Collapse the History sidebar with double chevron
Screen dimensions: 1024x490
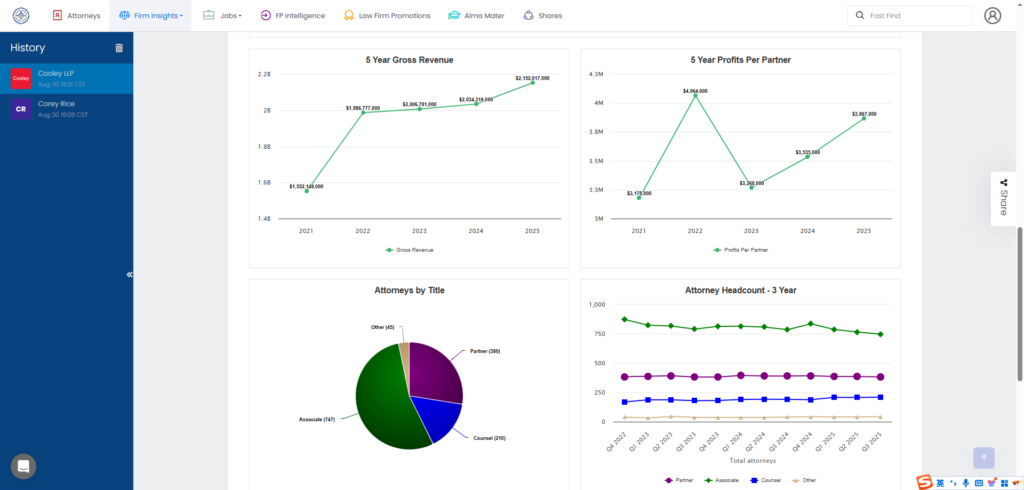tap(129, 274)
